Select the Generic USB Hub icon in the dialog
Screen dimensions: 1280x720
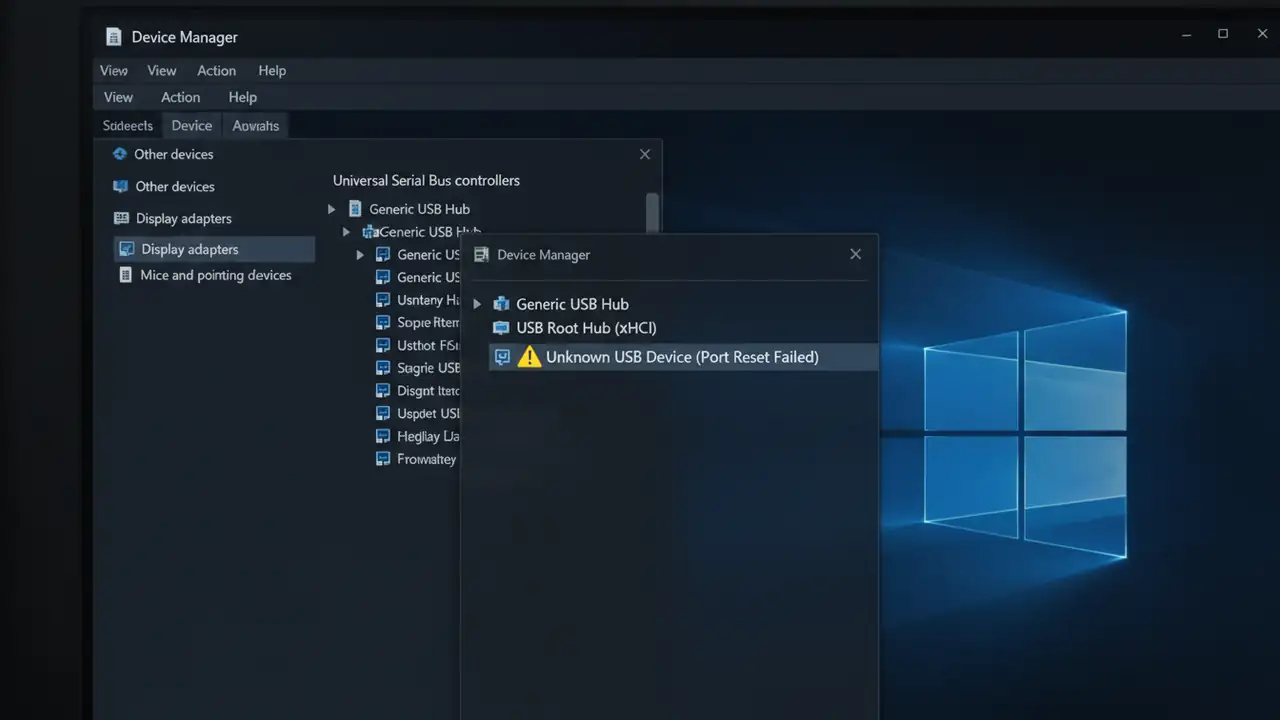pyautogui.click(x=500, y=304)
